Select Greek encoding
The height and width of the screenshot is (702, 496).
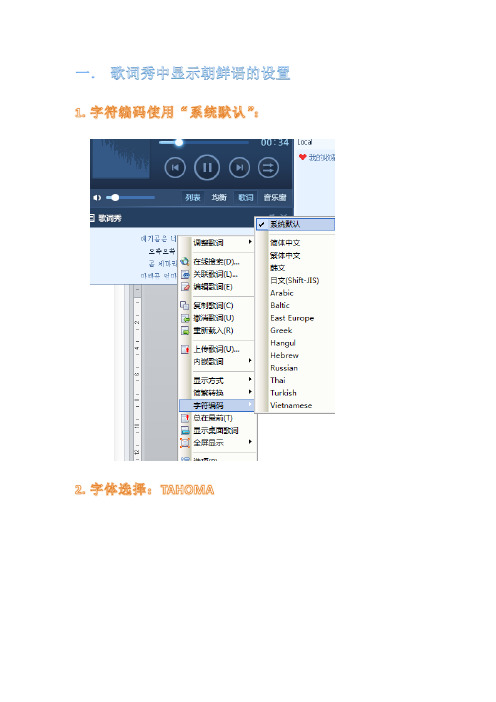[295, 330]
